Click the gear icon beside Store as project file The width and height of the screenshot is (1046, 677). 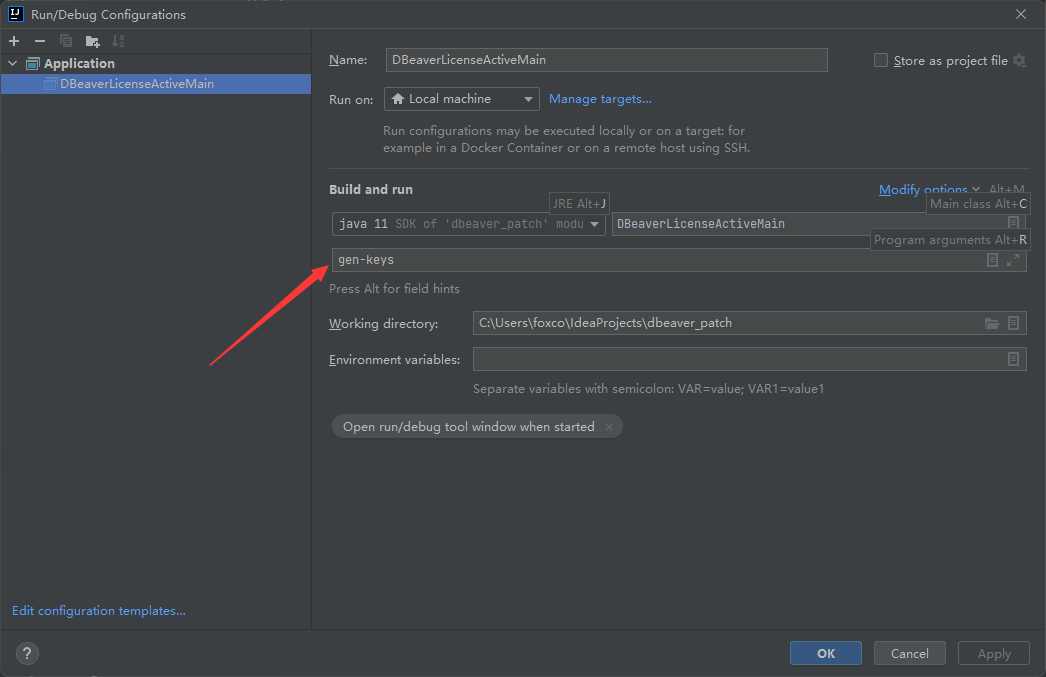click(1019, 61)
